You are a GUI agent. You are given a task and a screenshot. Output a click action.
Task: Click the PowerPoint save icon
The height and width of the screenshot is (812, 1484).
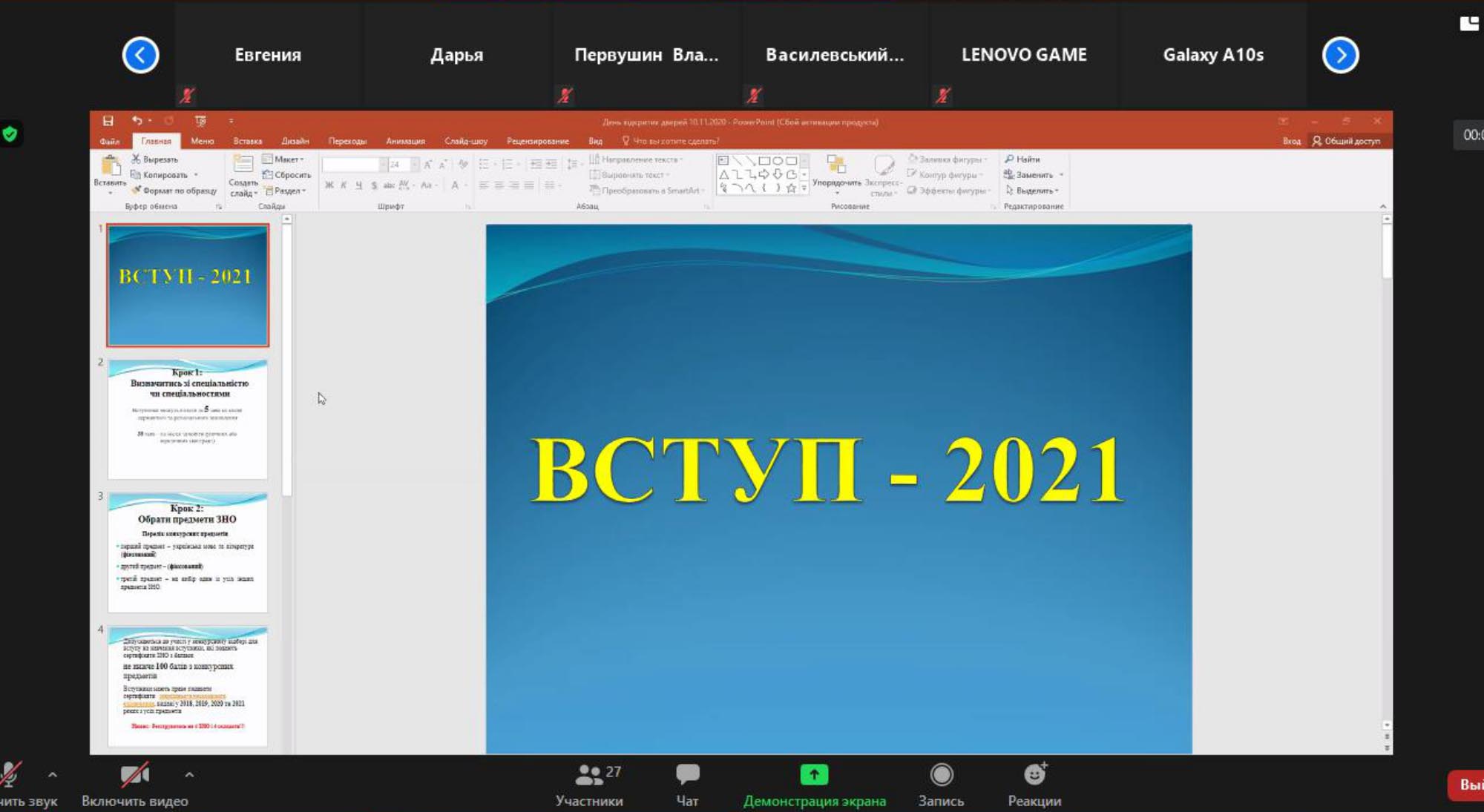[108, 121]
